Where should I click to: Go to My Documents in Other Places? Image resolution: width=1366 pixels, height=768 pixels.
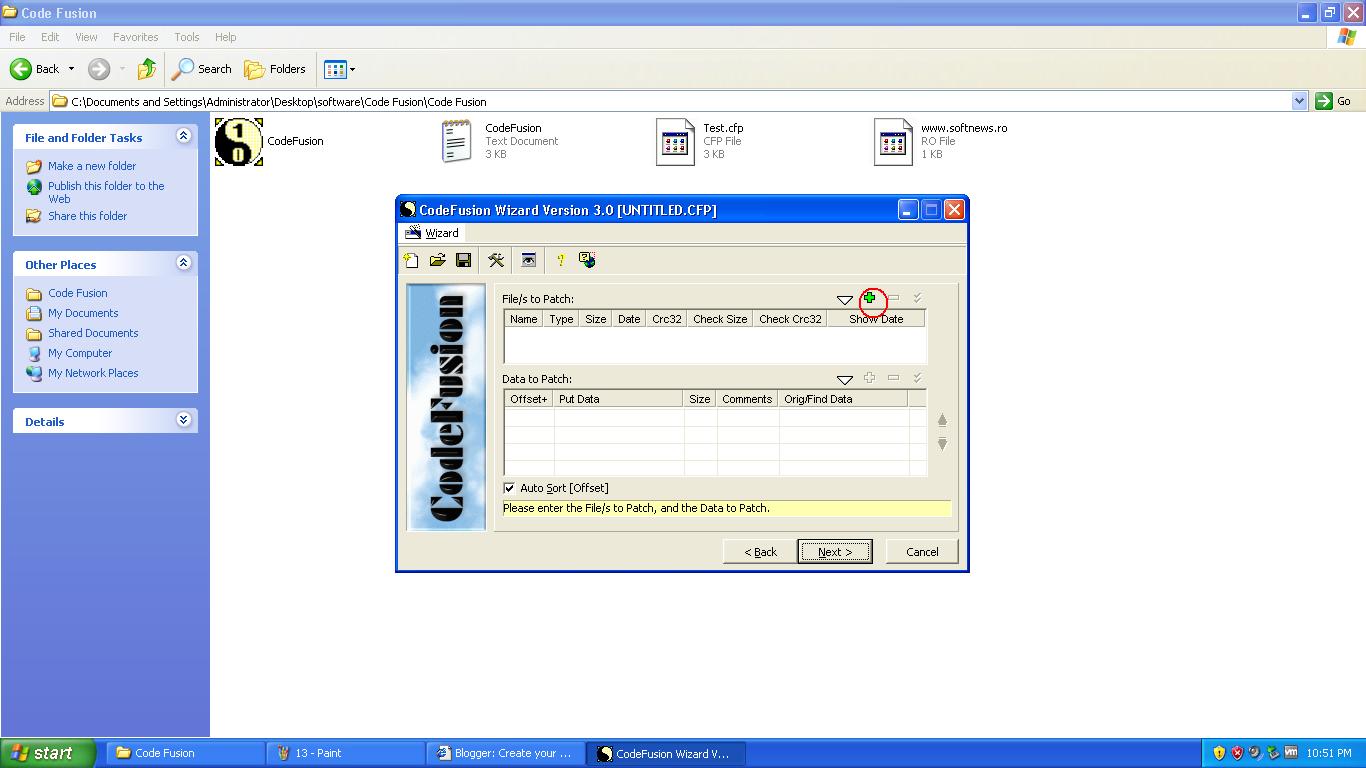83,313
